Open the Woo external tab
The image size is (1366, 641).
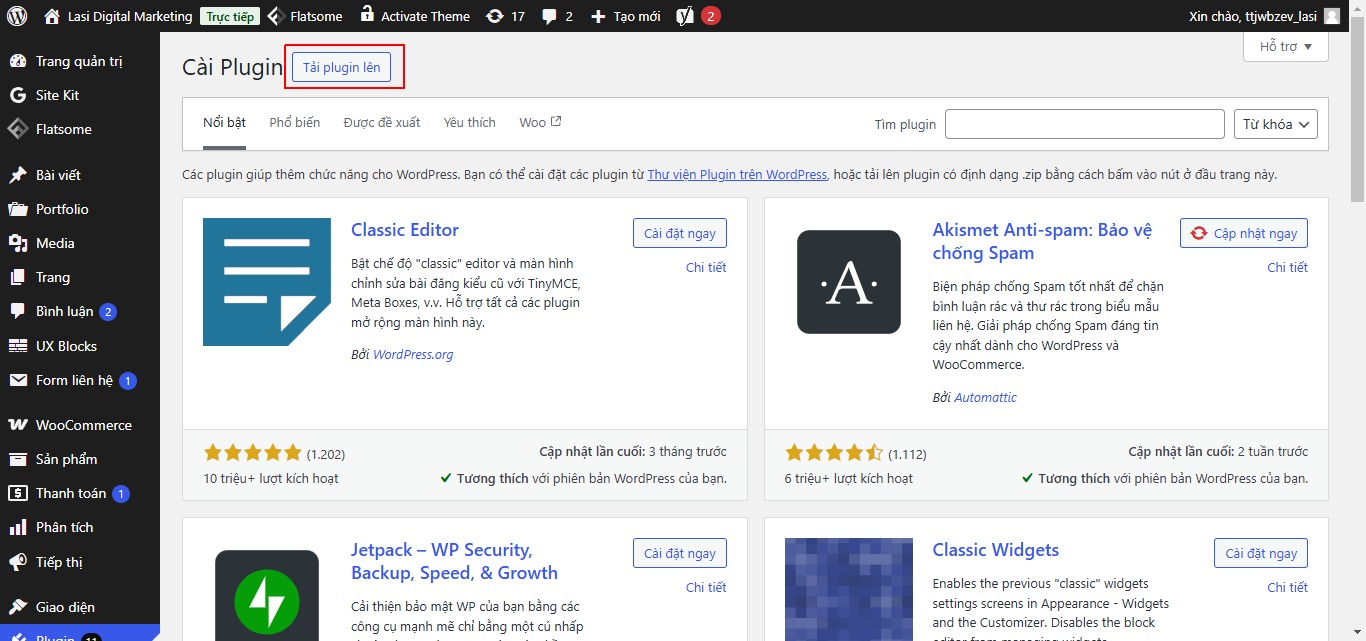point(540,122)
